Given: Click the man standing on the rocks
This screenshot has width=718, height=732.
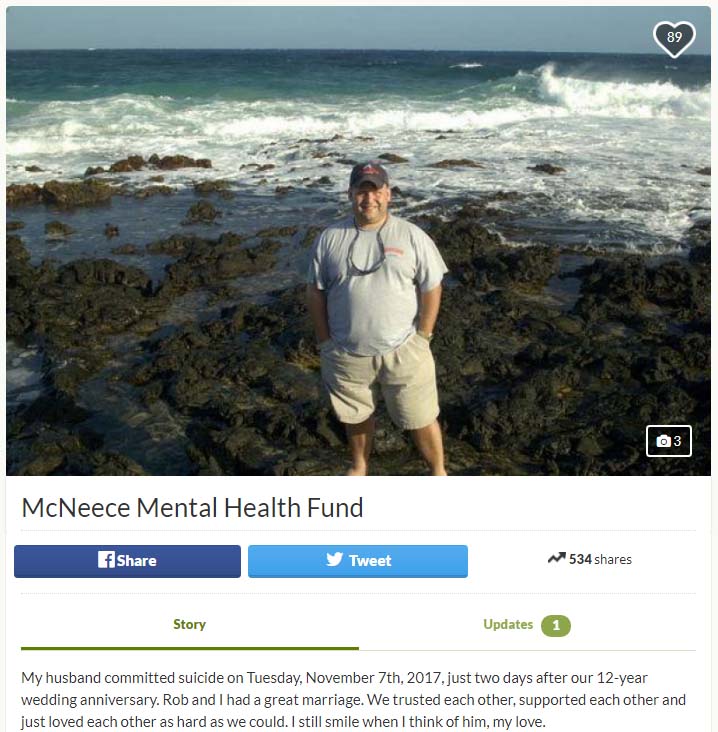Looking at the screenshot, I should (376, 318).
